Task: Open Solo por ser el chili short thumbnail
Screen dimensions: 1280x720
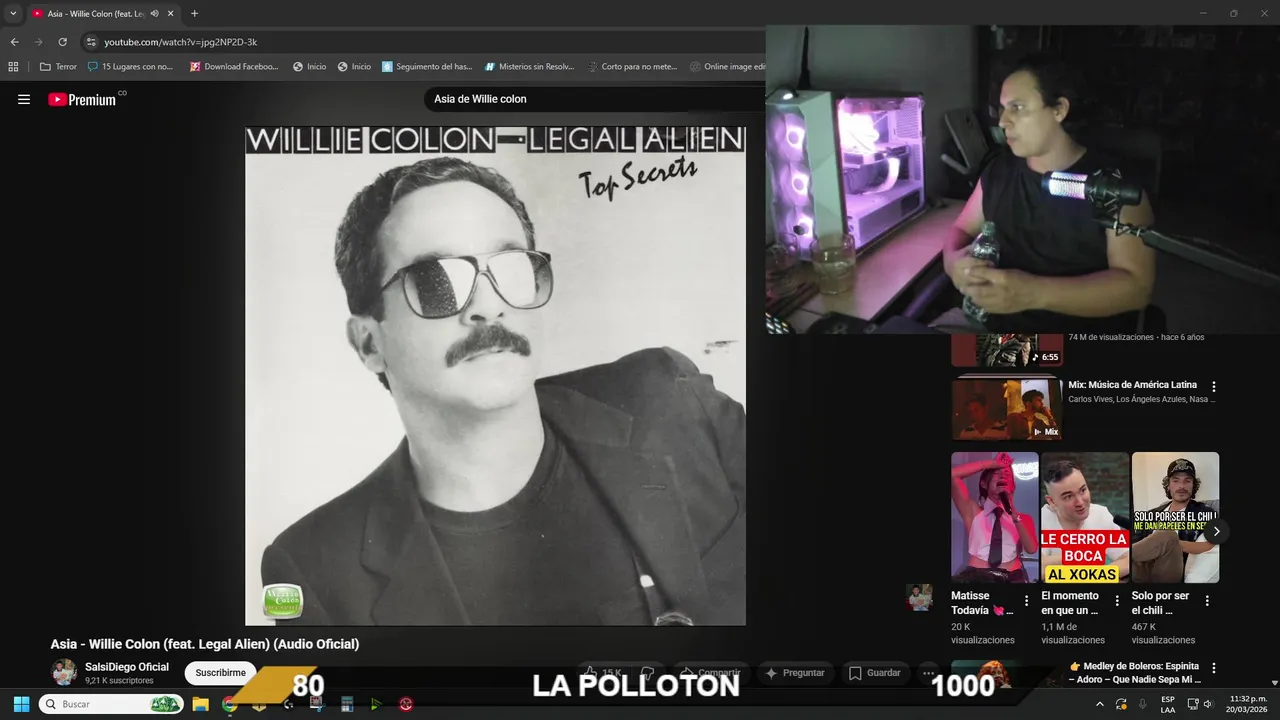Action: [1175, 517]
